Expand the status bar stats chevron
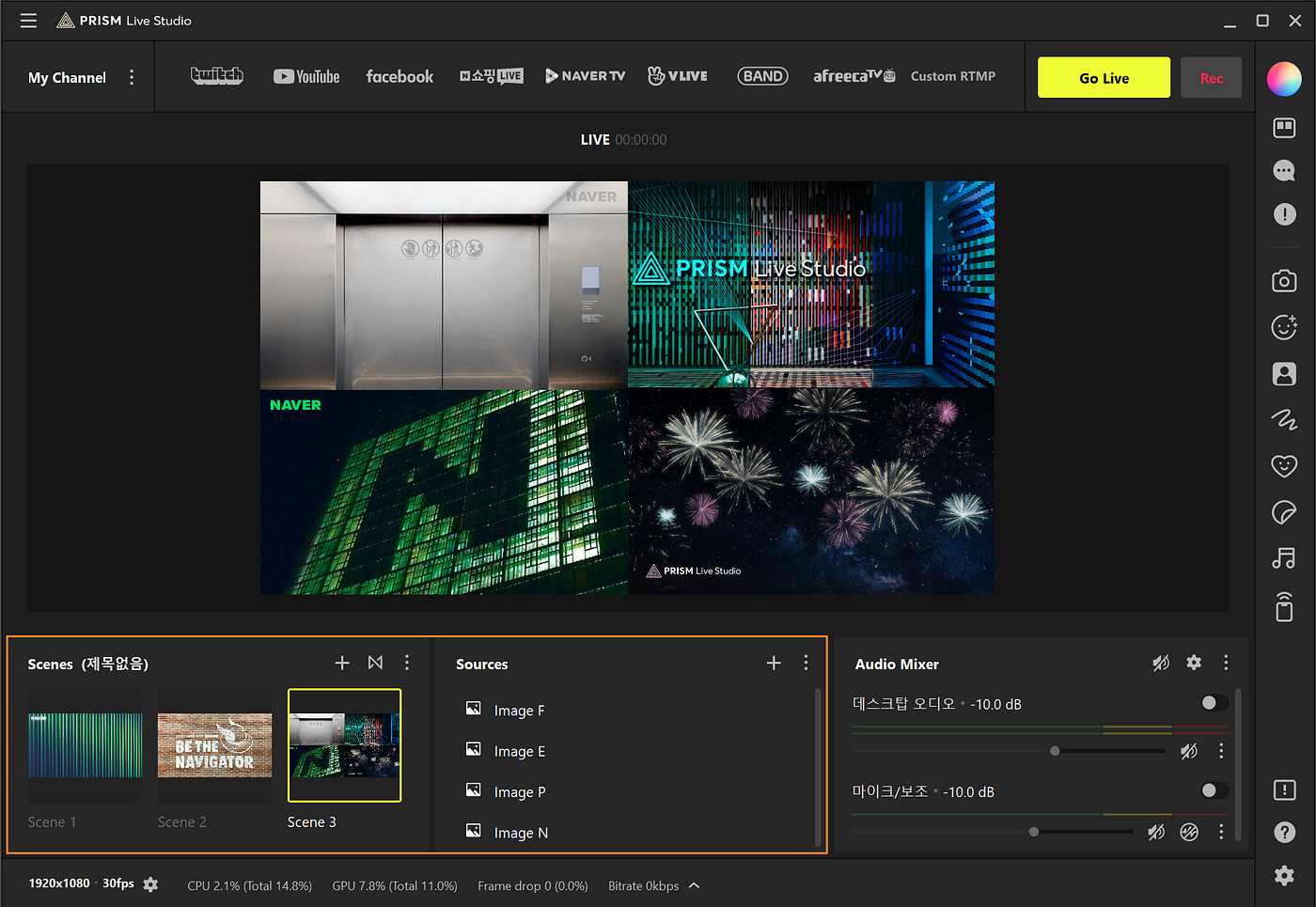The width and height of the screenshot is (1316, 907). tap(694, 885)
